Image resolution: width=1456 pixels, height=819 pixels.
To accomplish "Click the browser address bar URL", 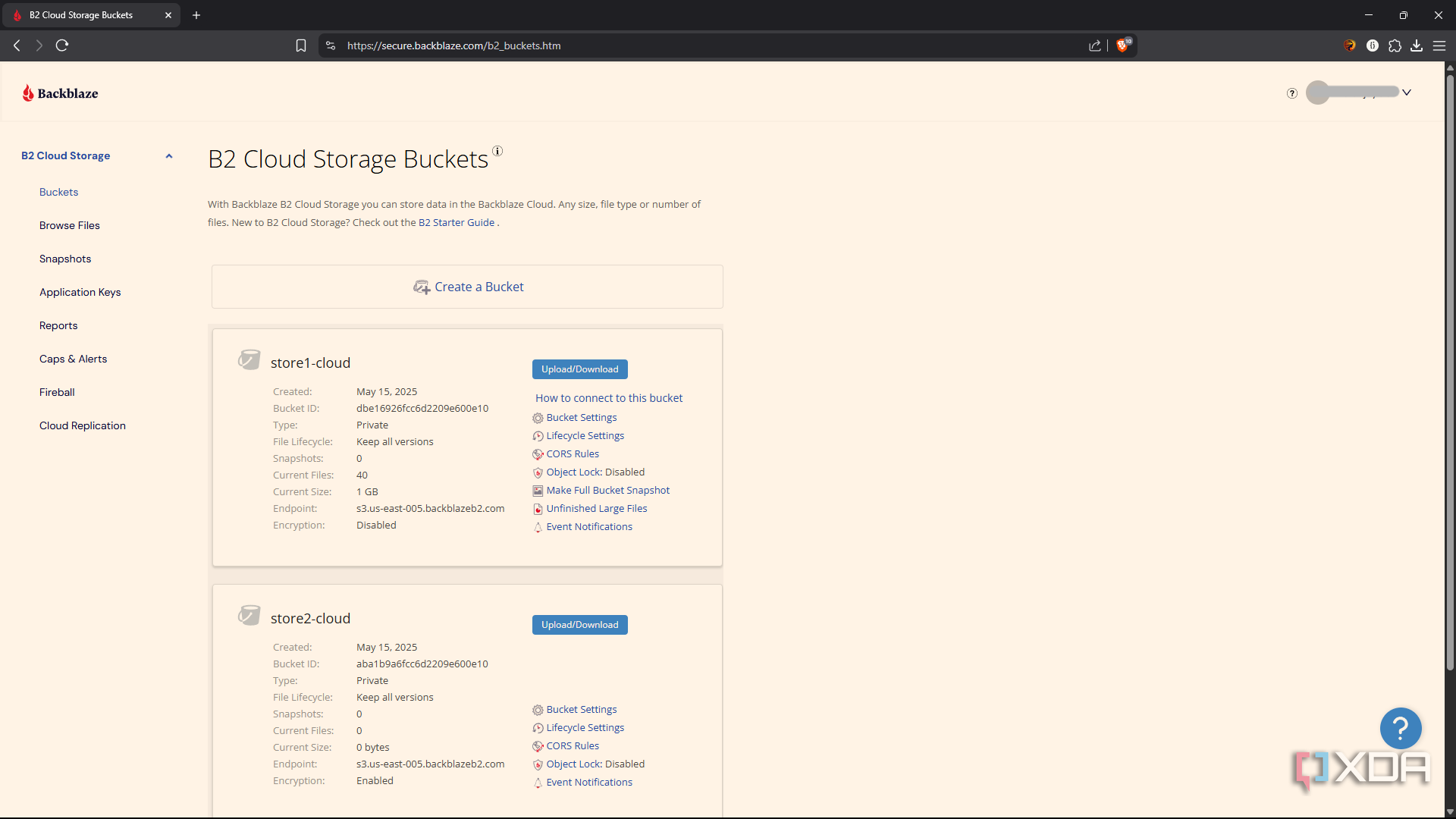I will click(454, 45).
